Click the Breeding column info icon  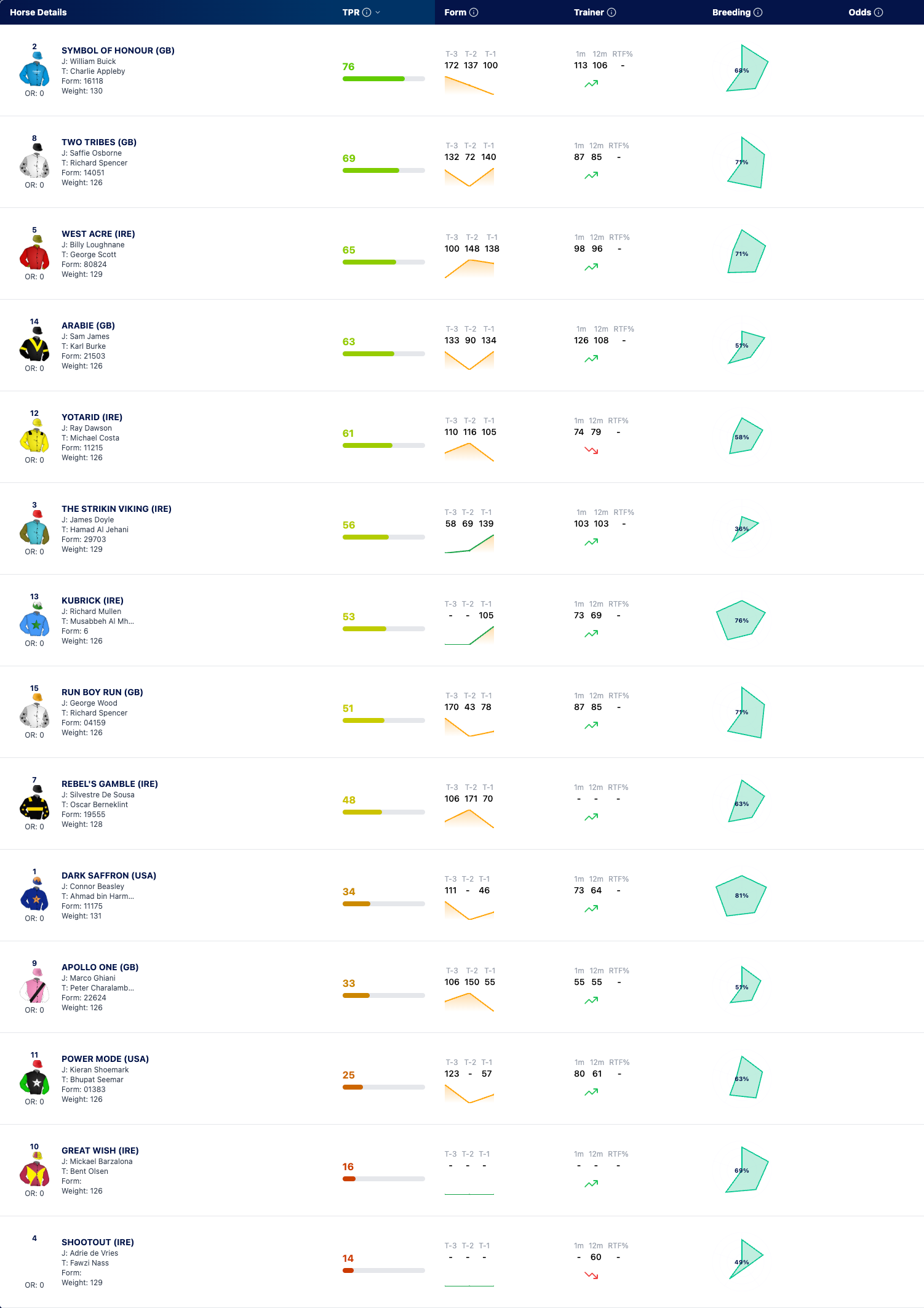click(x=758, y=12)
